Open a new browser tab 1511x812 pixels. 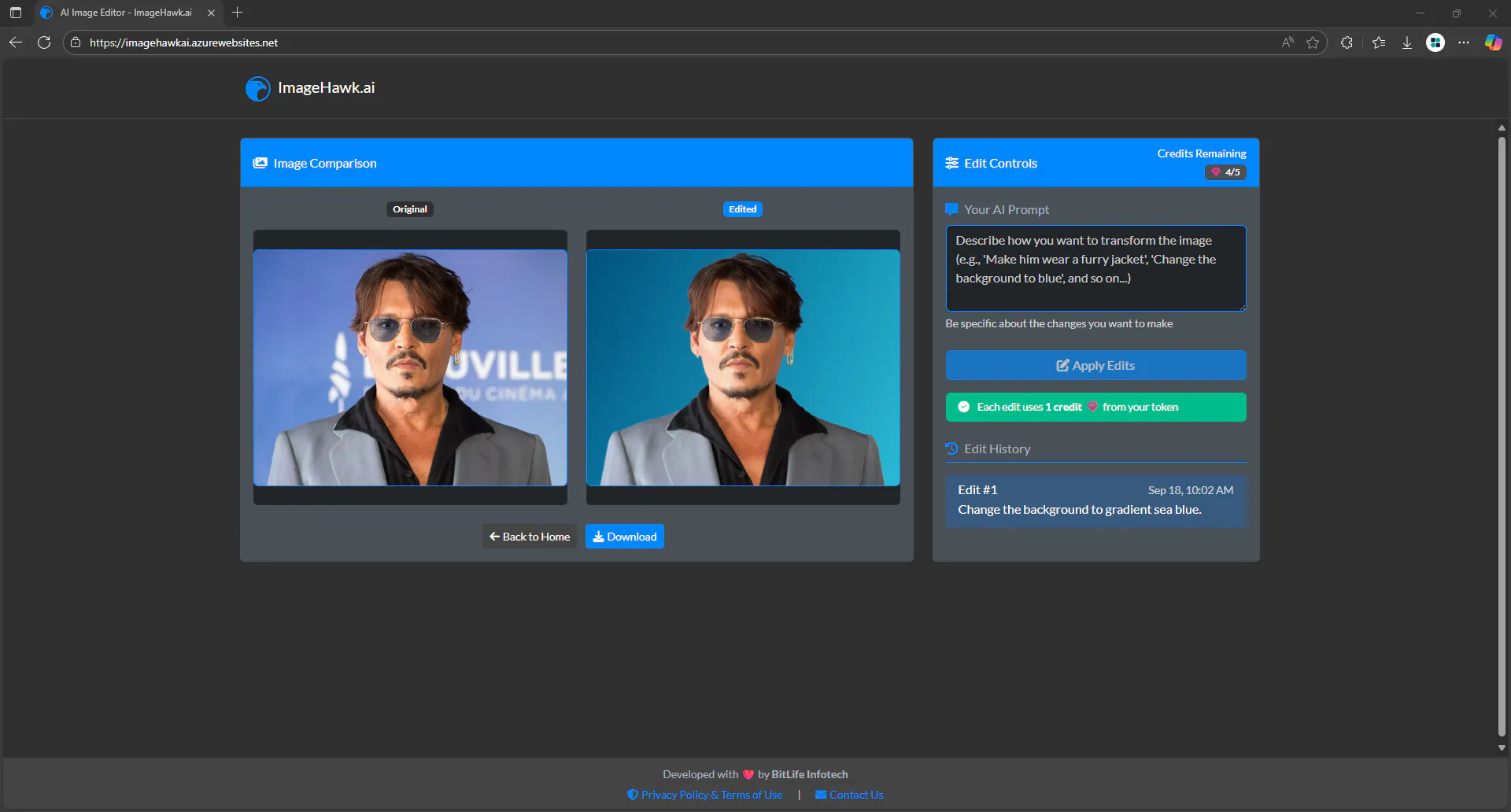237,13
